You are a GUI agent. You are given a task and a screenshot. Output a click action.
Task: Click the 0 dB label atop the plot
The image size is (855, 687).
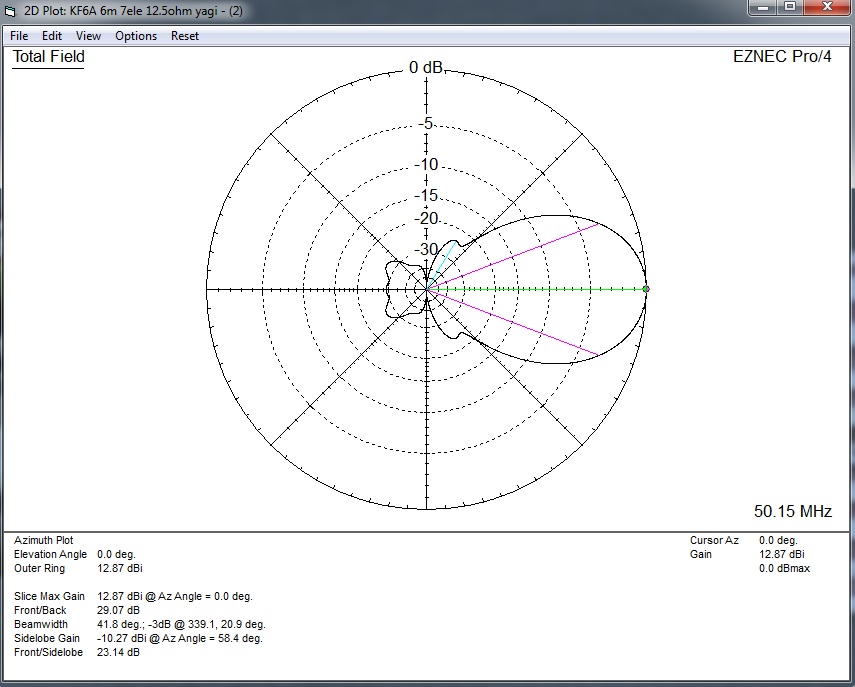coord(426,68)
